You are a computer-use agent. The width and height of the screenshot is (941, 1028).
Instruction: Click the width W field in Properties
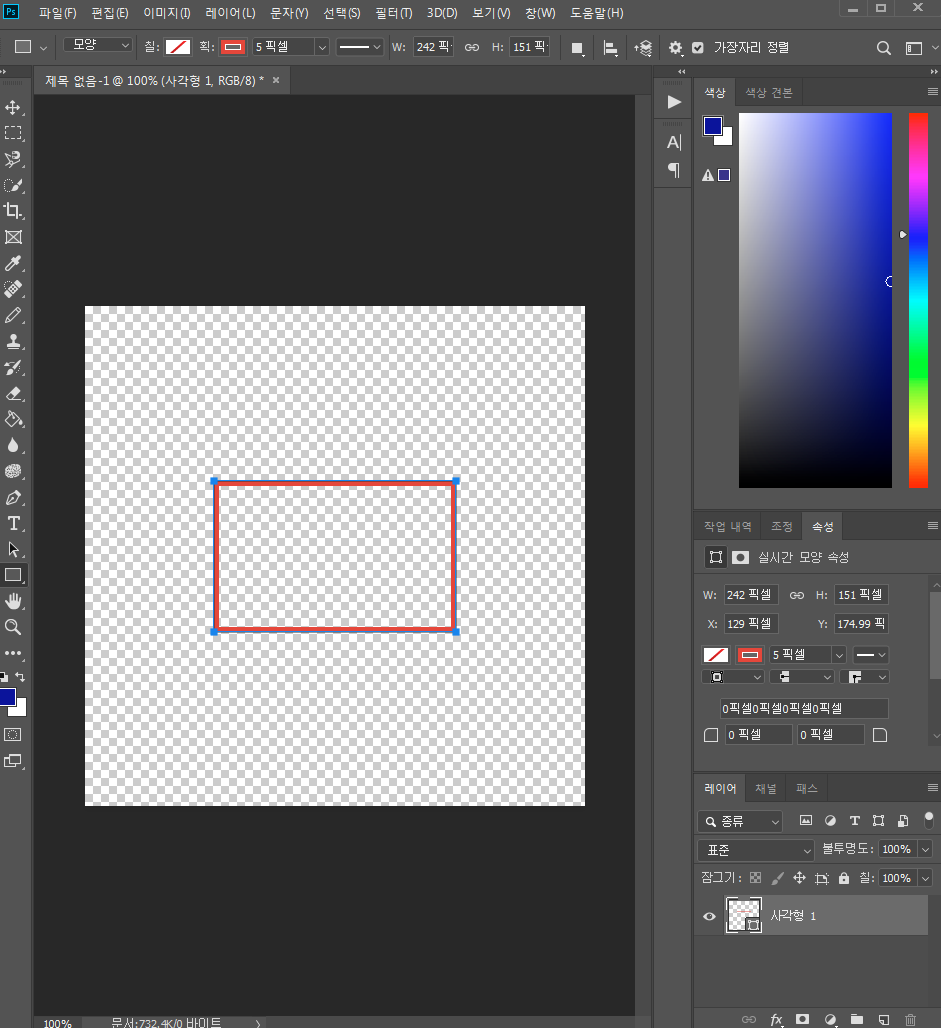point(751,595)
